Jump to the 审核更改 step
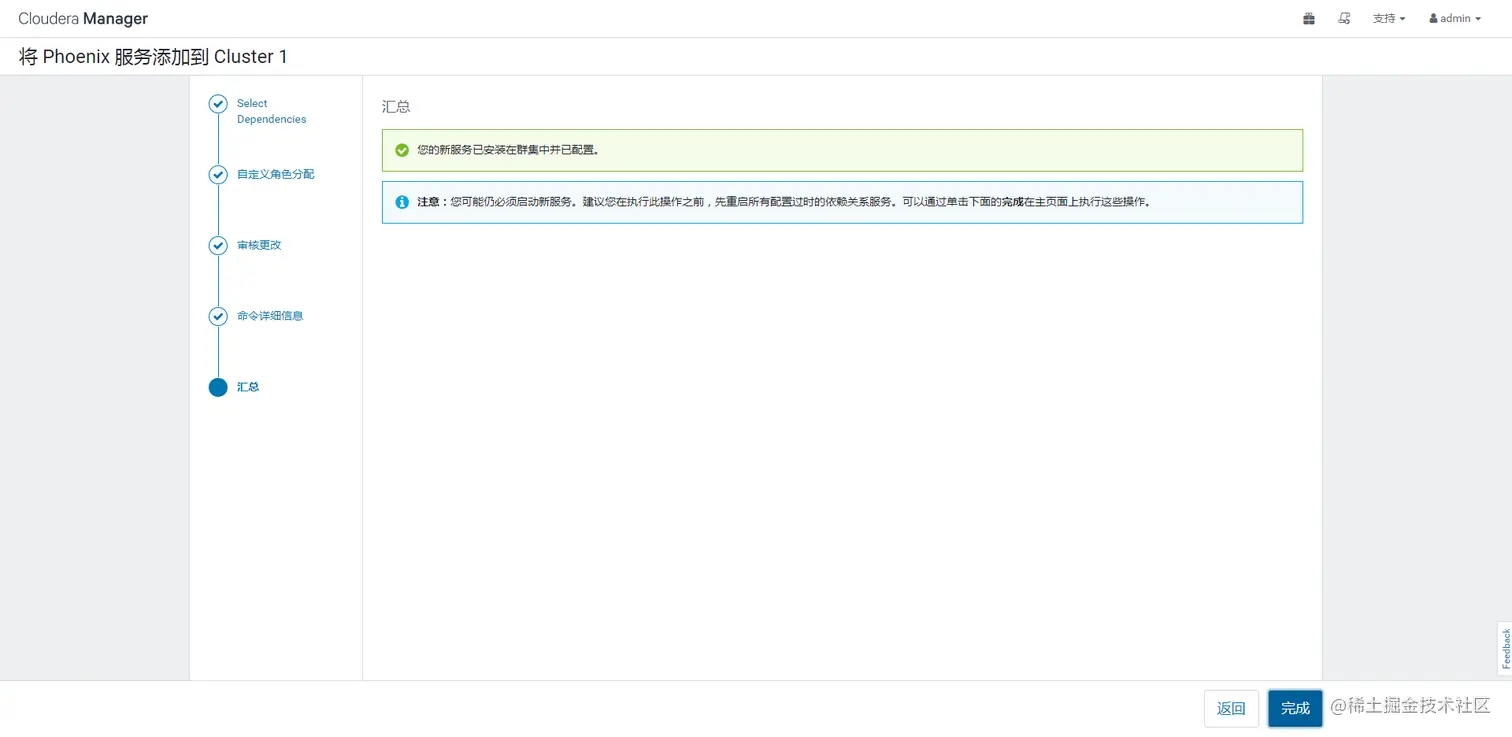1512x737 pixels. 259,245
